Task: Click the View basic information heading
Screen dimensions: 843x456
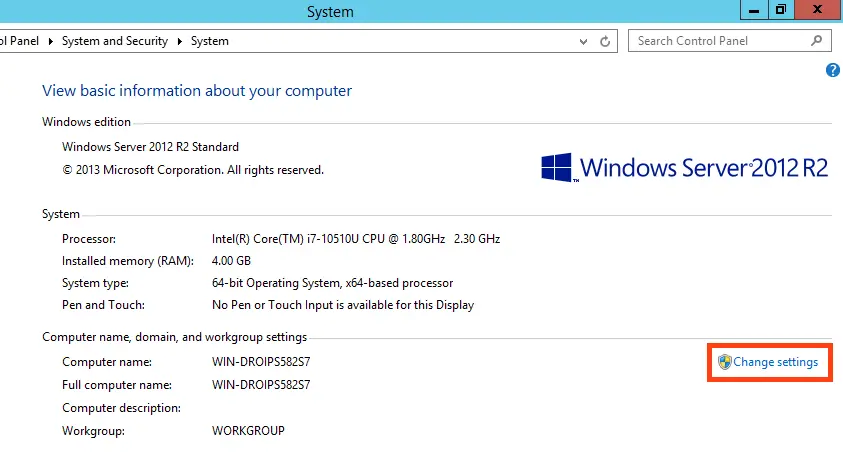Action: (x=197, y=91)
